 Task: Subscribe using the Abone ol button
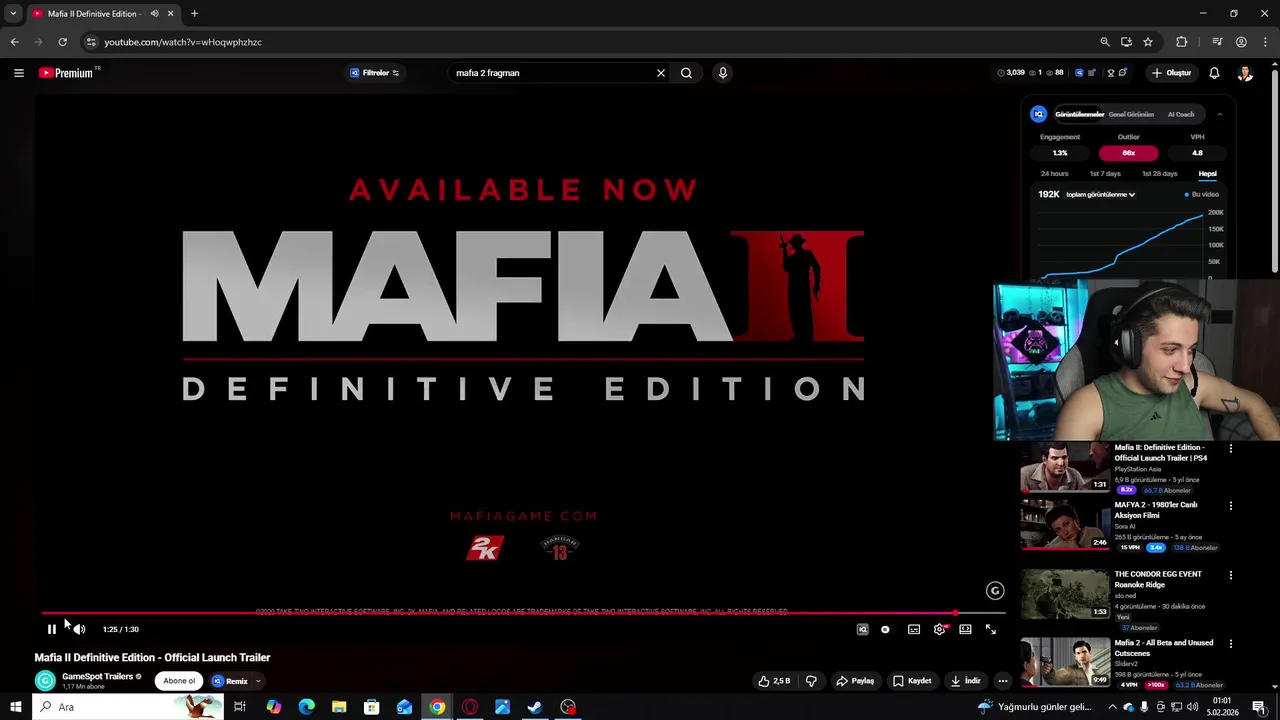pyautogui.click(x=179, y=681)
